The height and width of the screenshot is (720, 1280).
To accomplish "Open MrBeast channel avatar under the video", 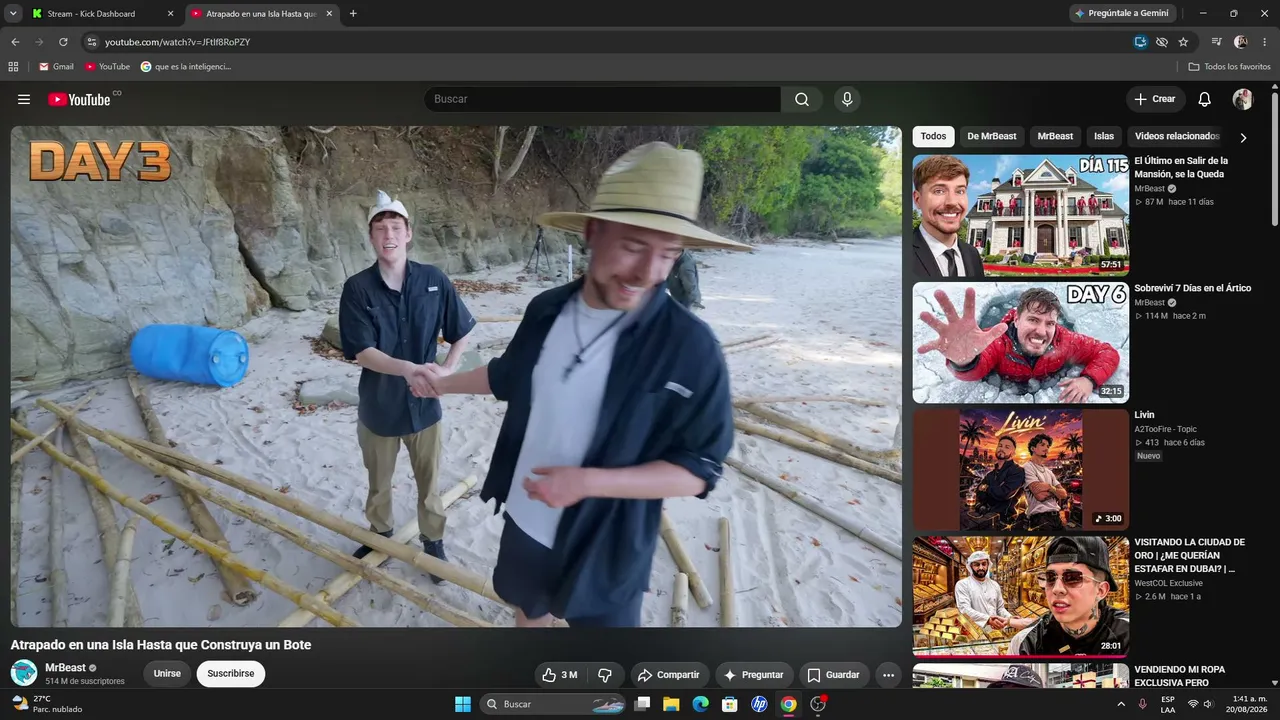I will [x=24, y=673].
